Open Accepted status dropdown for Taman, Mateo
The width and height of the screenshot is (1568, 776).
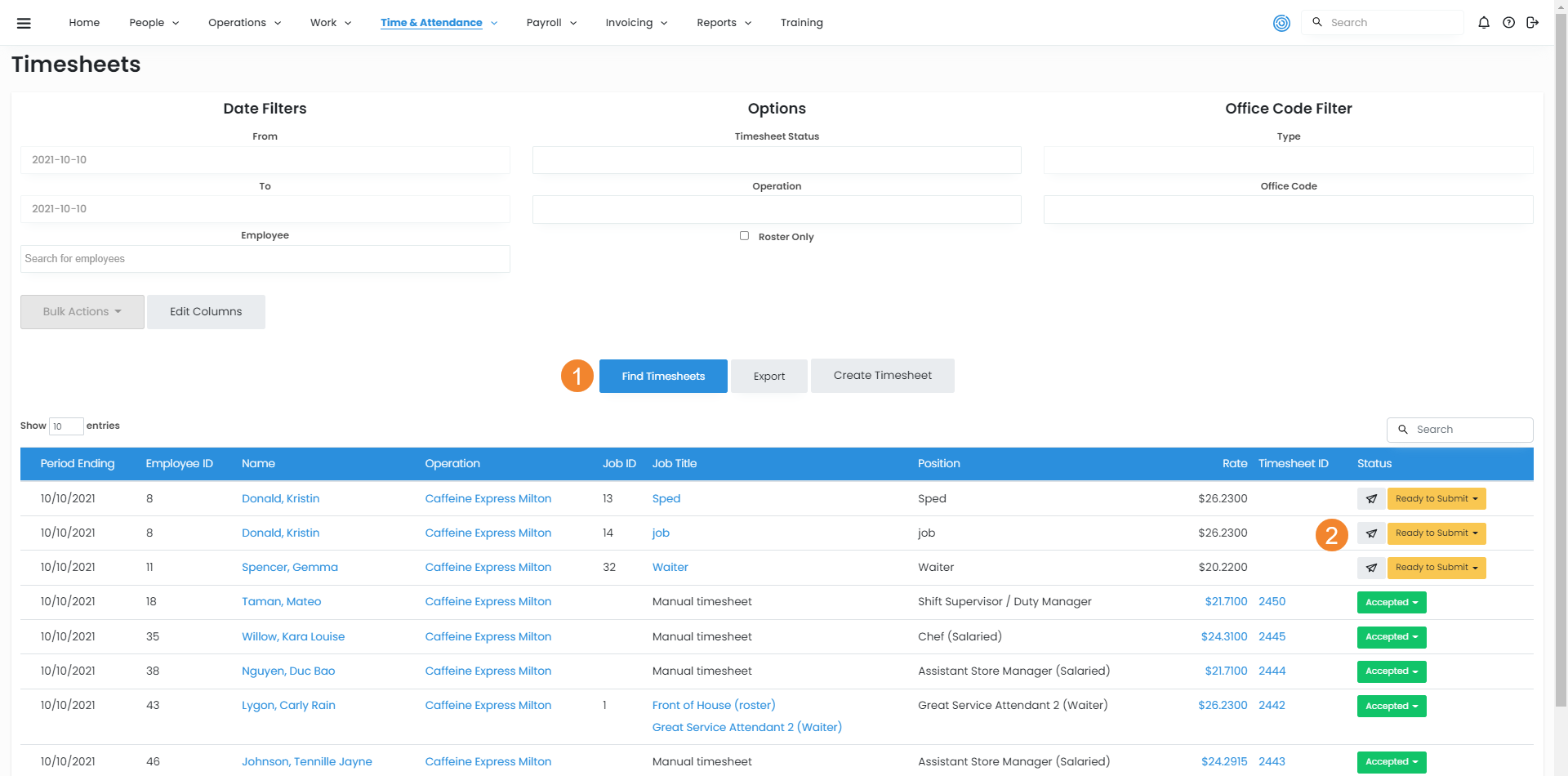(x=1391, y=603)
